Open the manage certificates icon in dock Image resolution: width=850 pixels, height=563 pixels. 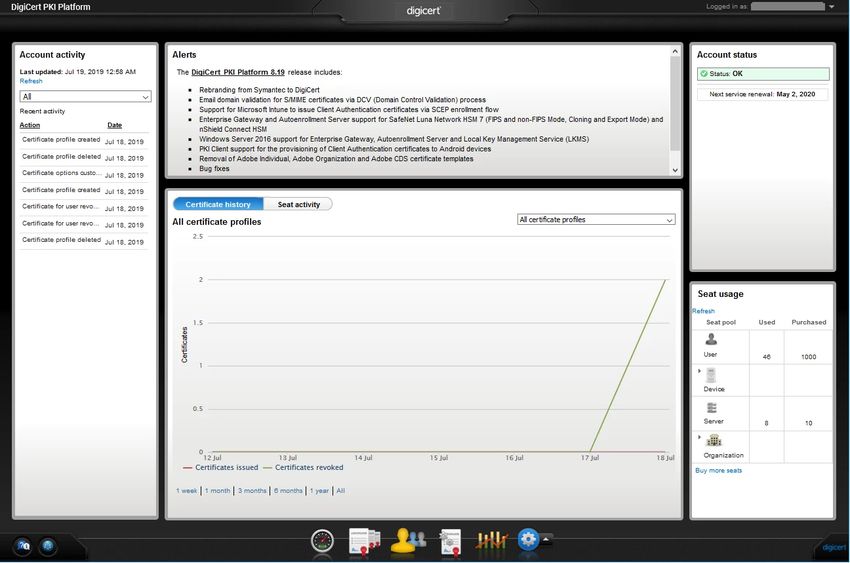coord(364,540)
